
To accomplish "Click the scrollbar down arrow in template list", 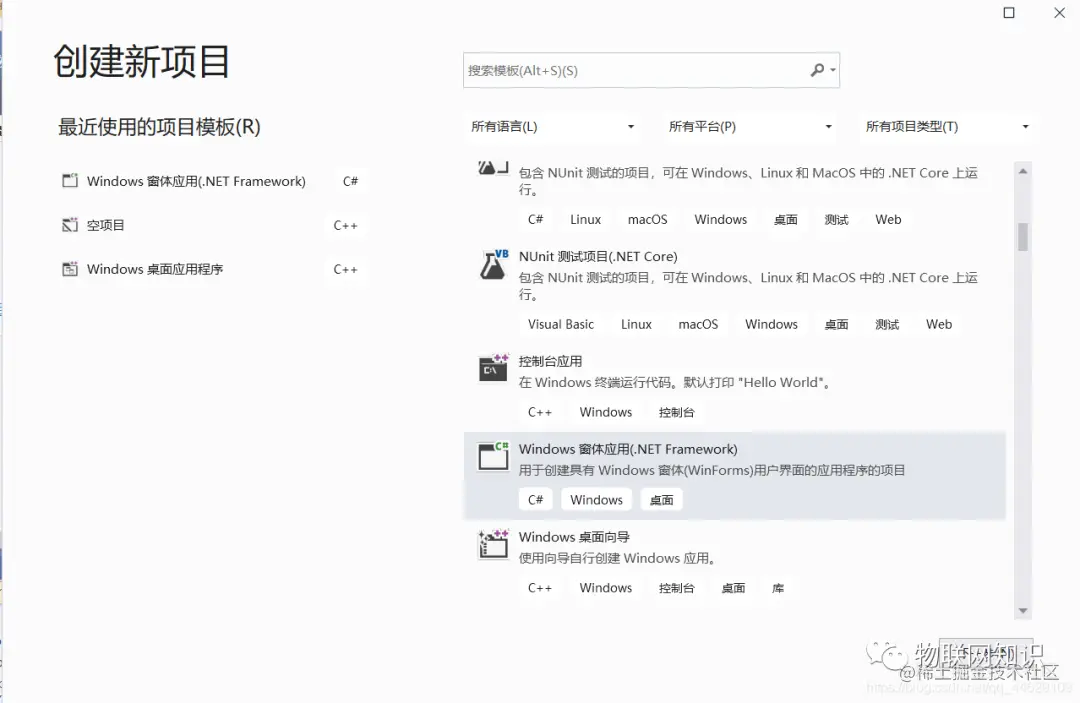I will click(x=1023, y=611).
